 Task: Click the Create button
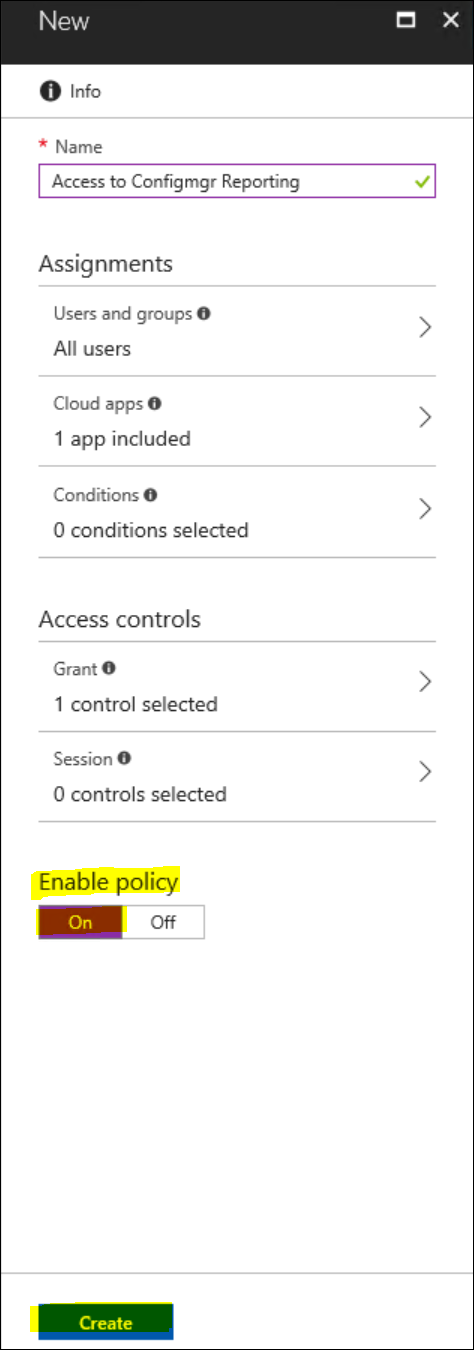pyautogui.click(x=106, y=1323)
